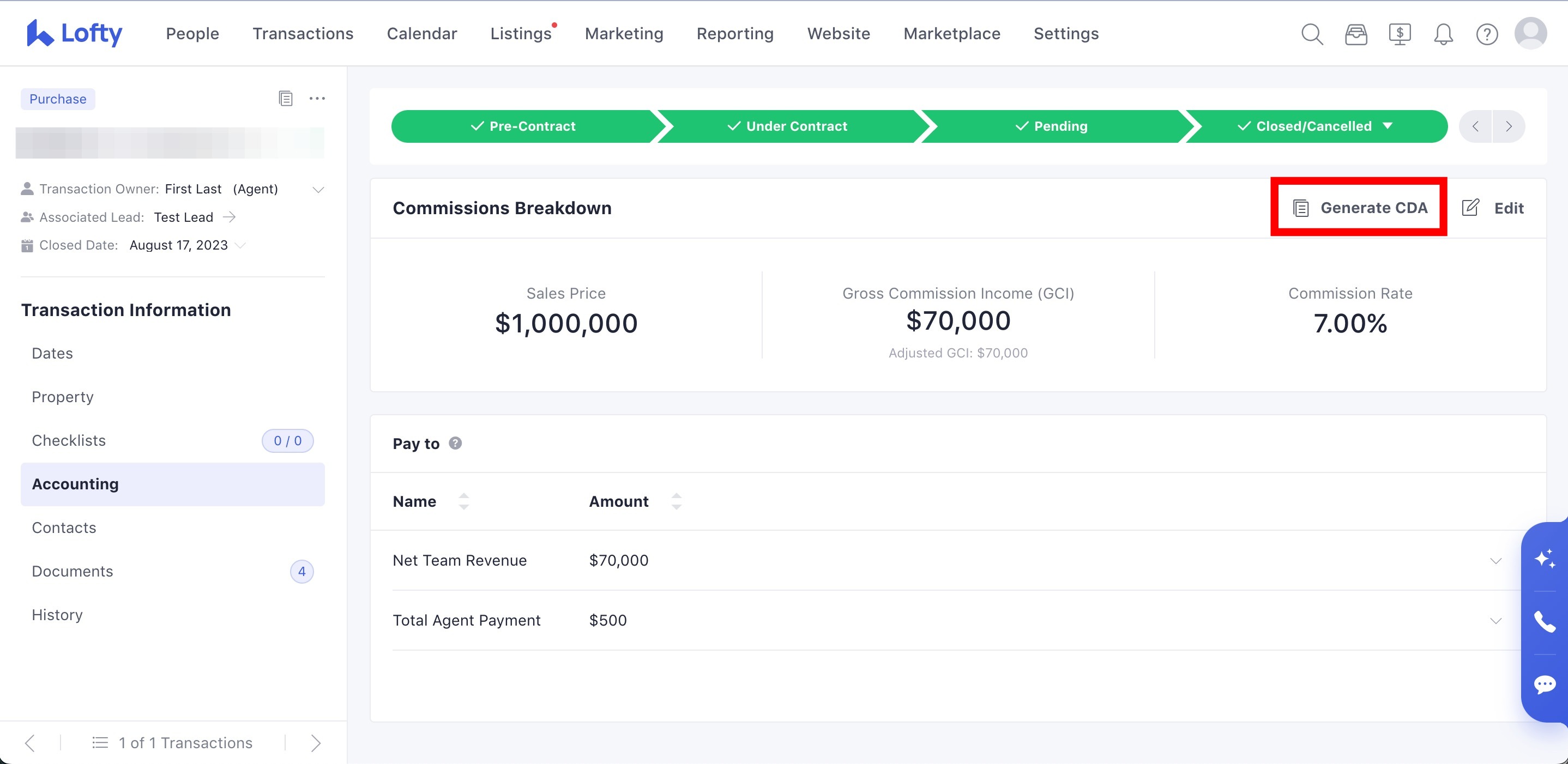Click August 17, 2023 closed date
This screenshot has width=1568, height=764.
point(178,245)
